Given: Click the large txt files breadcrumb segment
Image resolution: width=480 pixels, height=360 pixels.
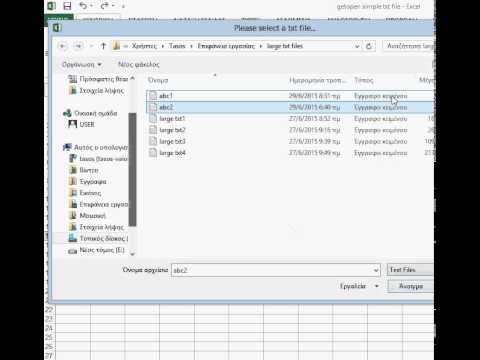Looking at the screenshot, I should (x=285, y=46).
